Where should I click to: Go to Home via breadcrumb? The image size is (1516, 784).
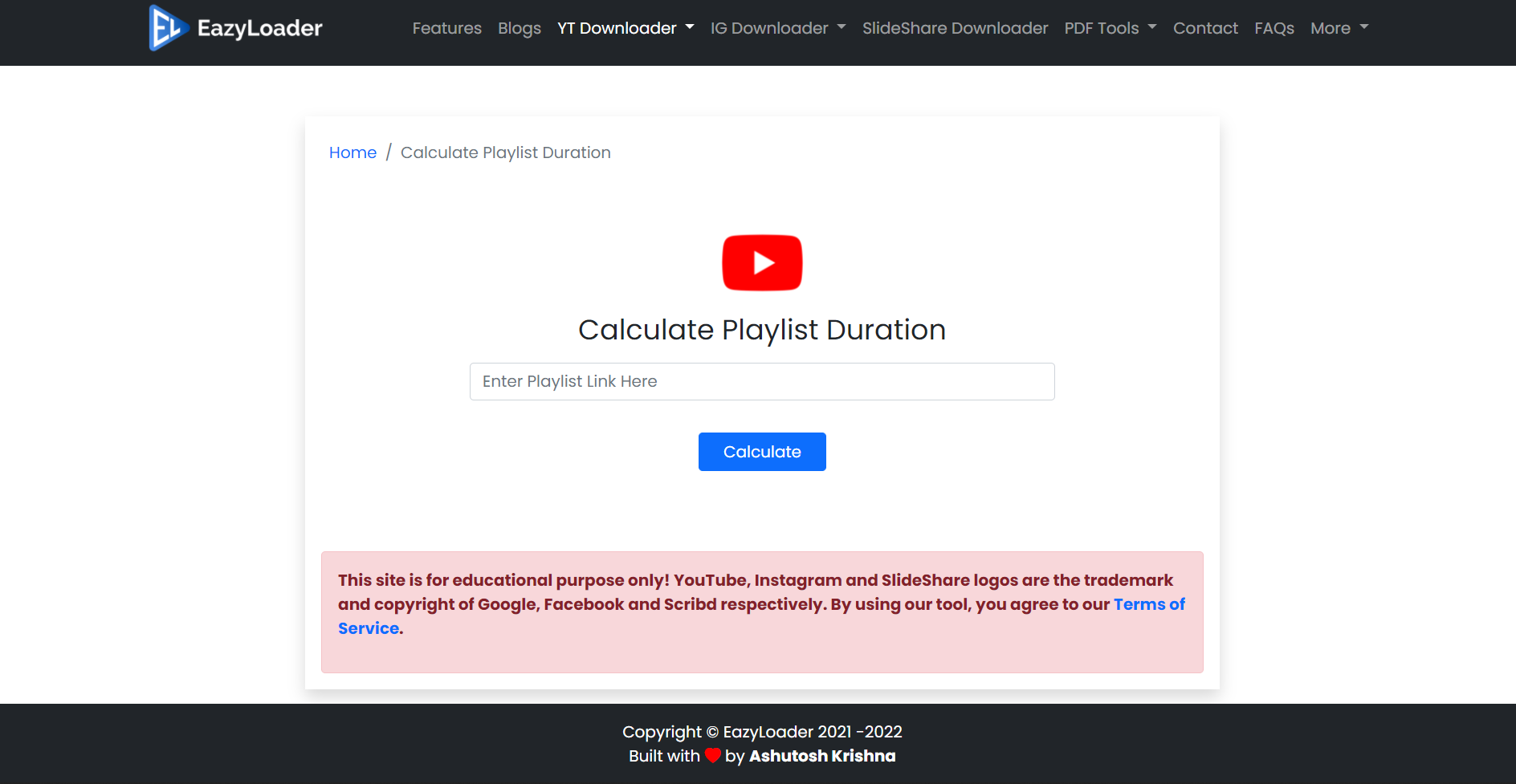[353, 152]
